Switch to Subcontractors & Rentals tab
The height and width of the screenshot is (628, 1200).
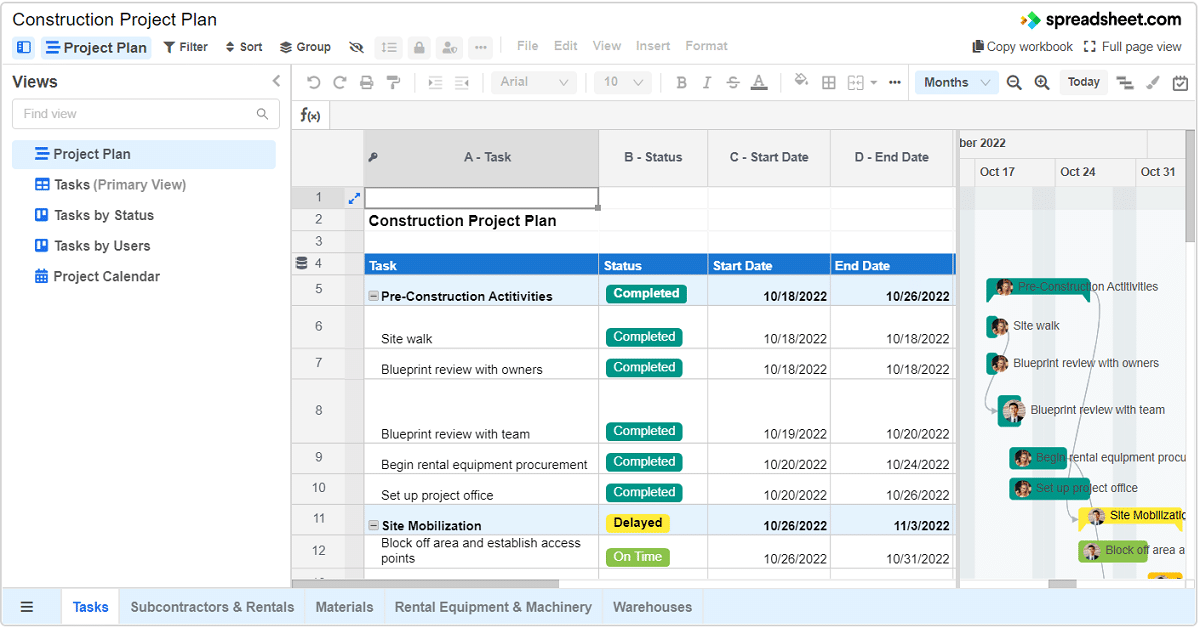coord(212,607)
